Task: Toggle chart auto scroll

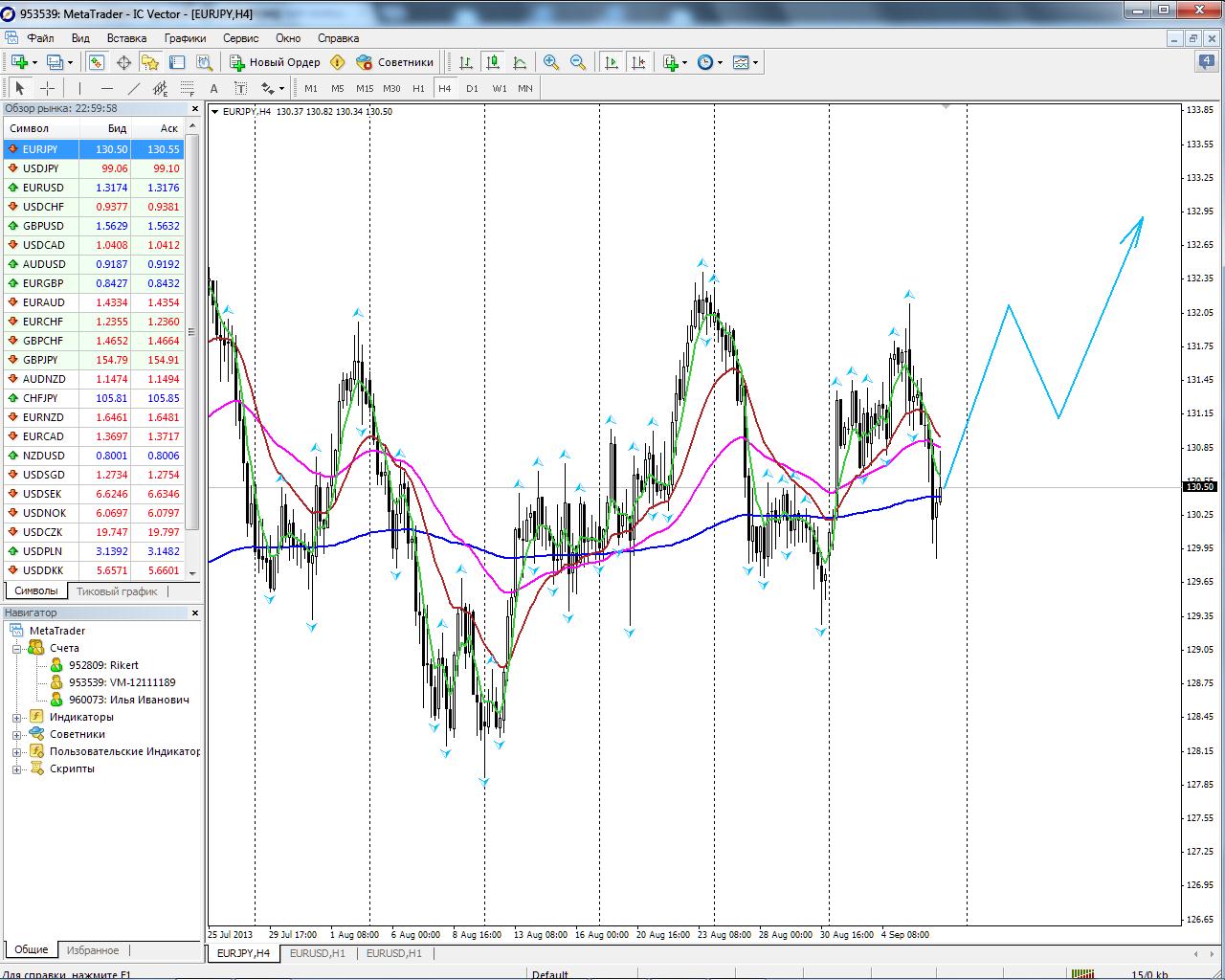Action: click(611, 62)
